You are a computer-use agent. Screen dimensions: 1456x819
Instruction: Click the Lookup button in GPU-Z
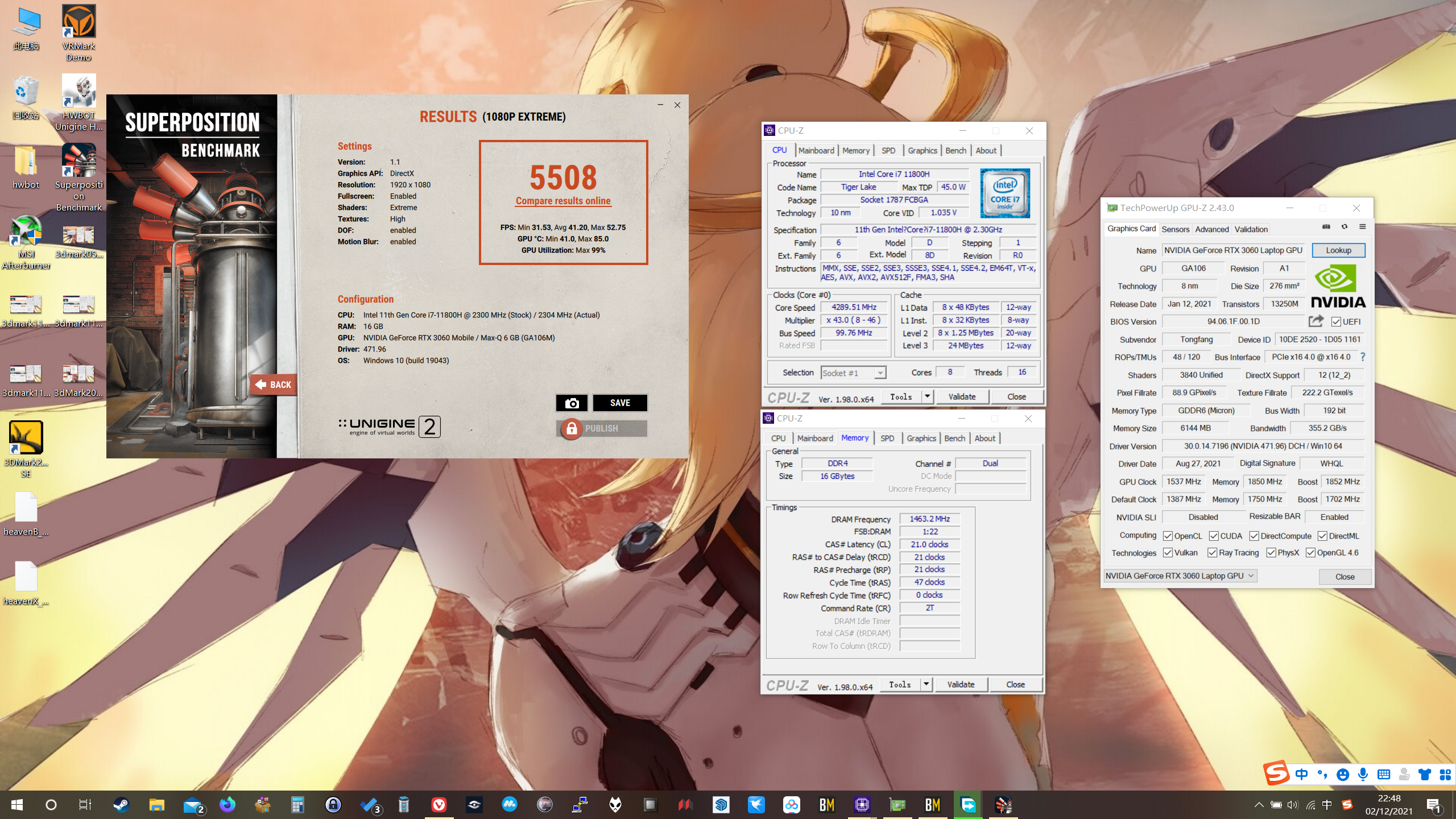tap(1338, 250)
